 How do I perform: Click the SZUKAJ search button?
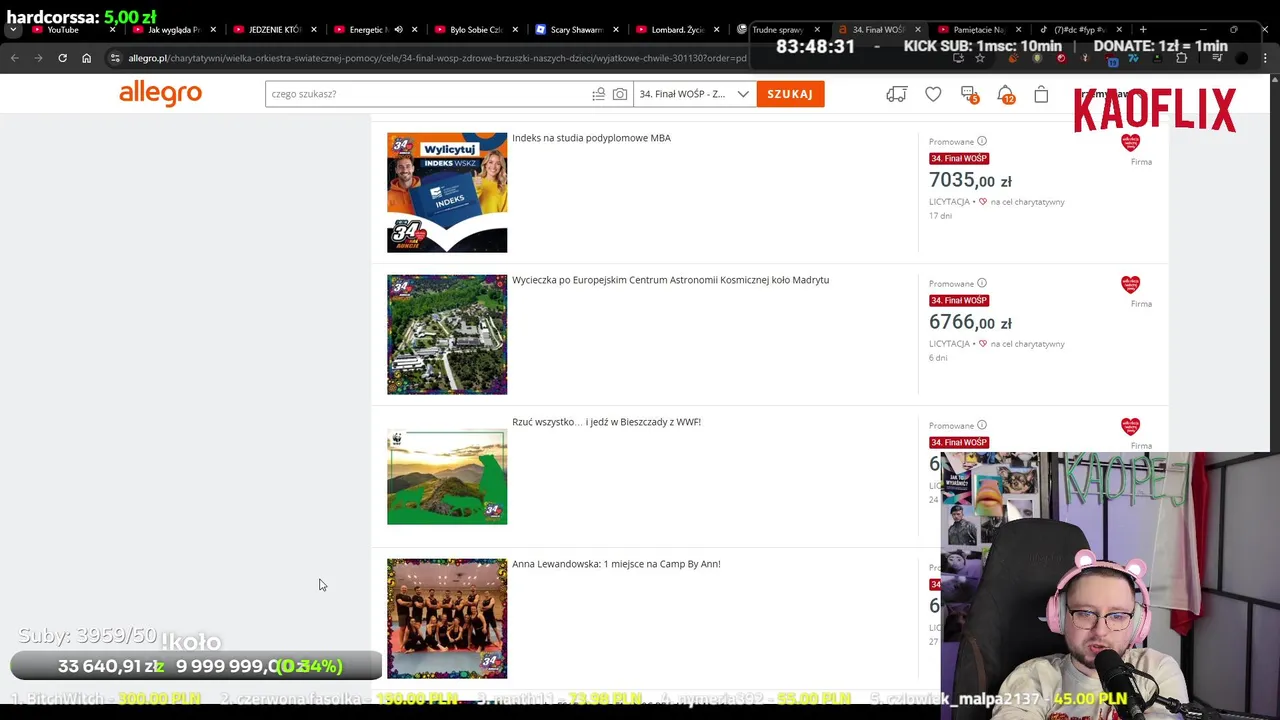click(790, 94)
